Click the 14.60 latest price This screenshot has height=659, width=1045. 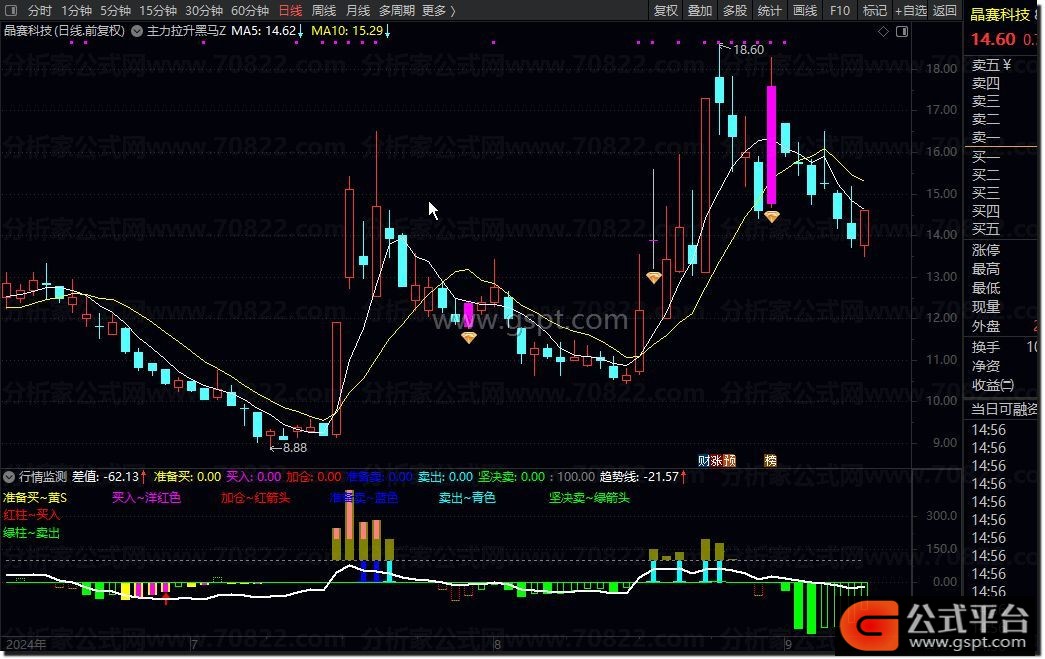[x=992, y=39]
